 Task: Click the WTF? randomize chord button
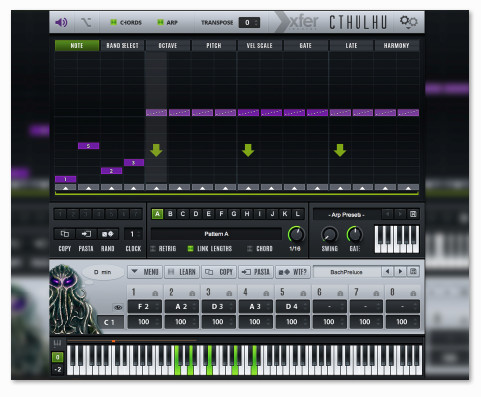[x=293, y=272]
